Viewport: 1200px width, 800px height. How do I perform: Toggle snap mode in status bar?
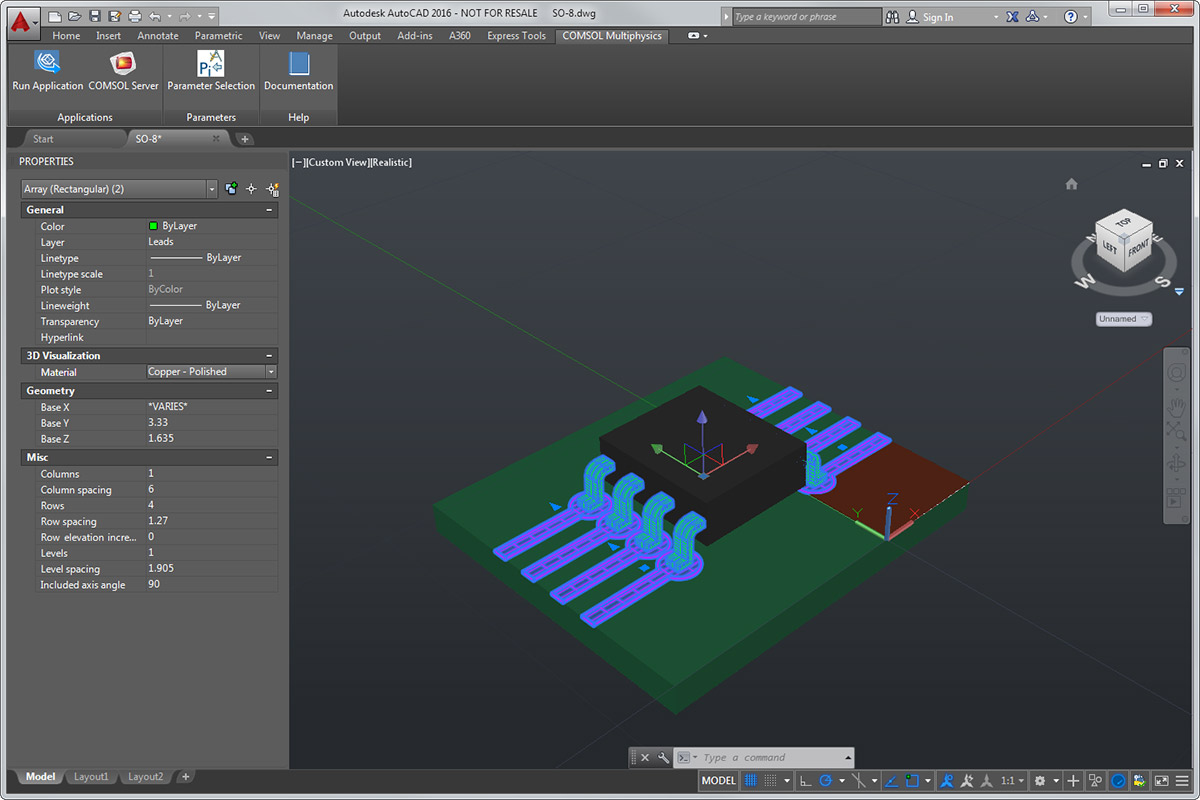point(772,781)
